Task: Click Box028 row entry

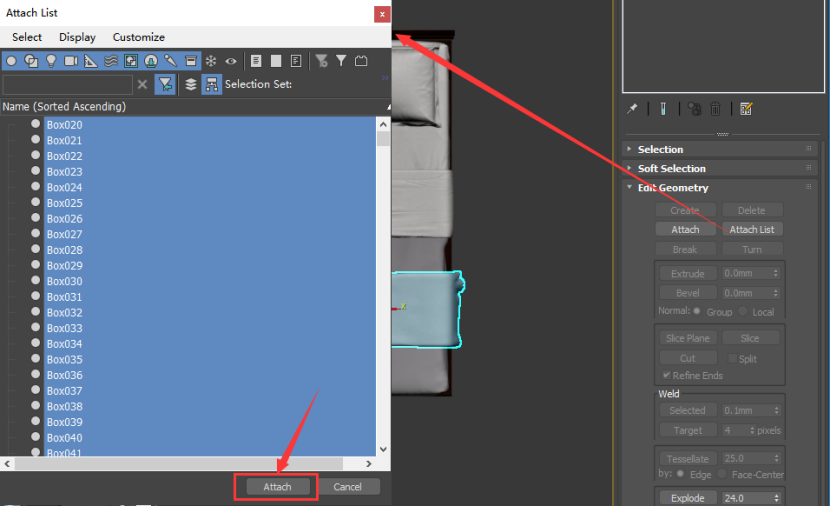Action: 64,250
